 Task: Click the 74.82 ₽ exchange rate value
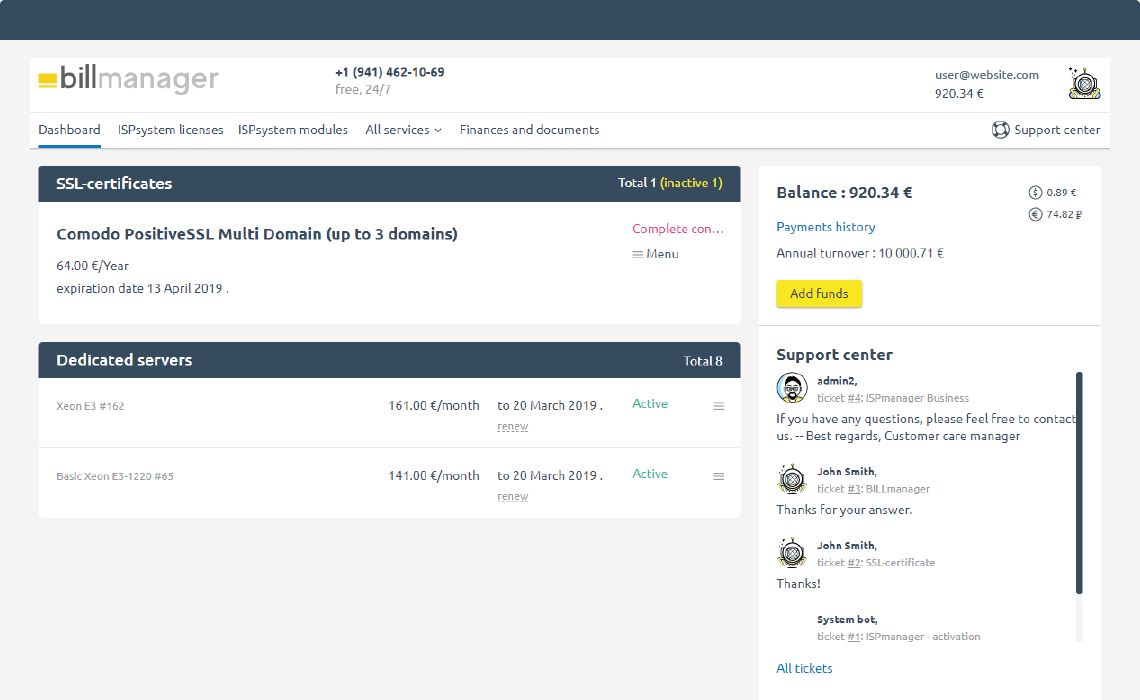point(1064,214)
